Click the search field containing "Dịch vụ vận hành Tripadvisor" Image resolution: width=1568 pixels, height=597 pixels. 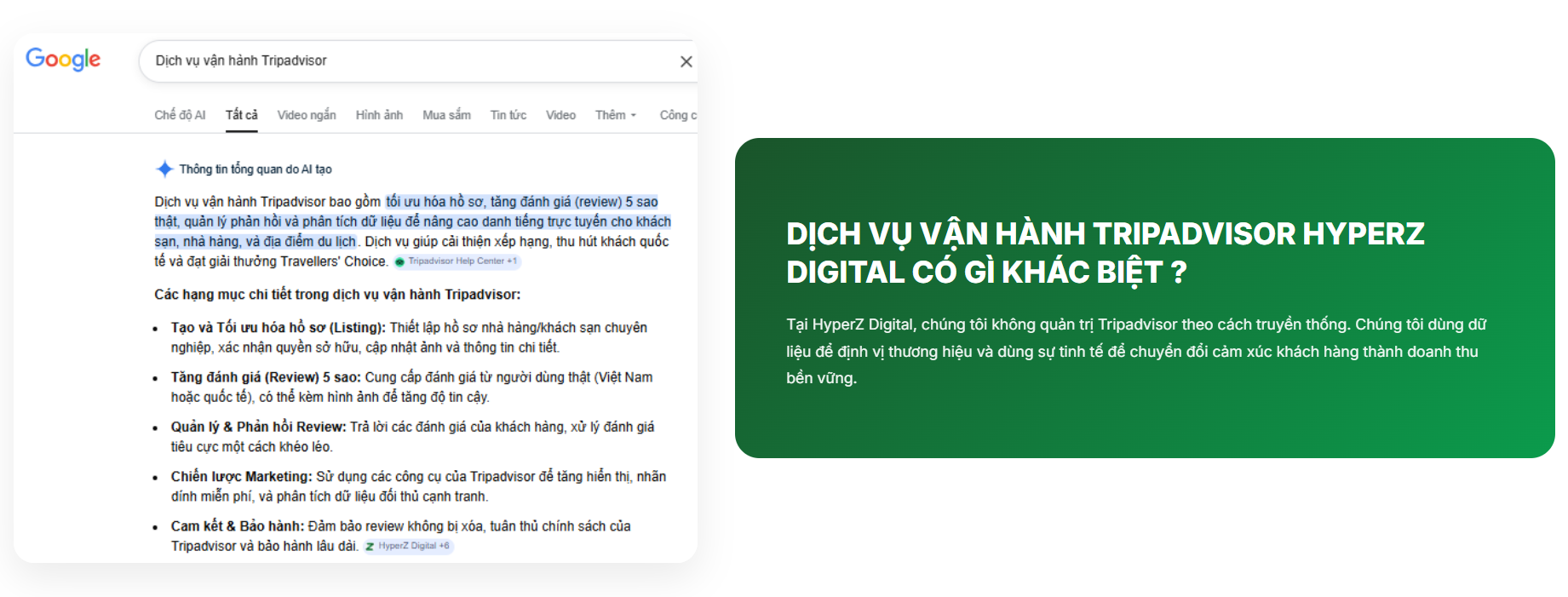[409, 60]
